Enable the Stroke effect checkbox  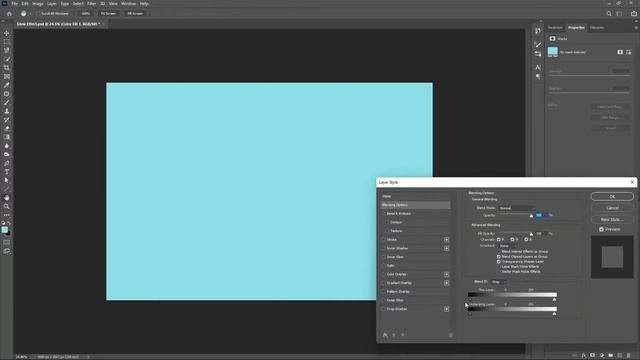click(x=384, y=240)
